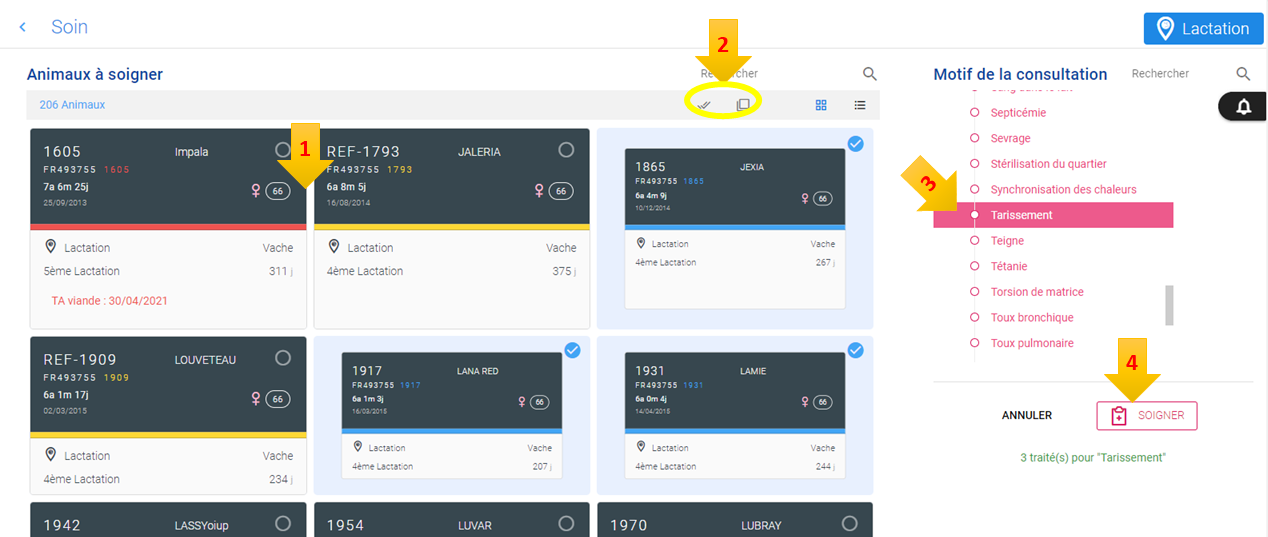Click the location pin on 1865 card
This screenshot has height=537, width=1268.
tap(641, 243)
